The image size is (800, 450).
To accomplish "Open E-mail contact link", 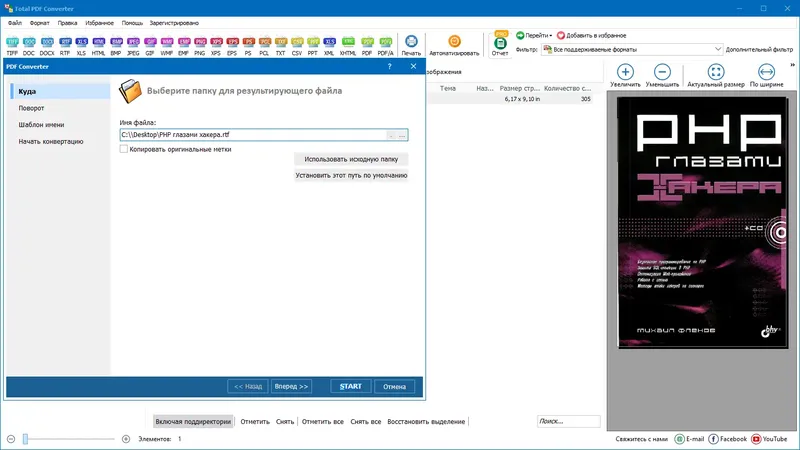I will click(x=689, y=439).
